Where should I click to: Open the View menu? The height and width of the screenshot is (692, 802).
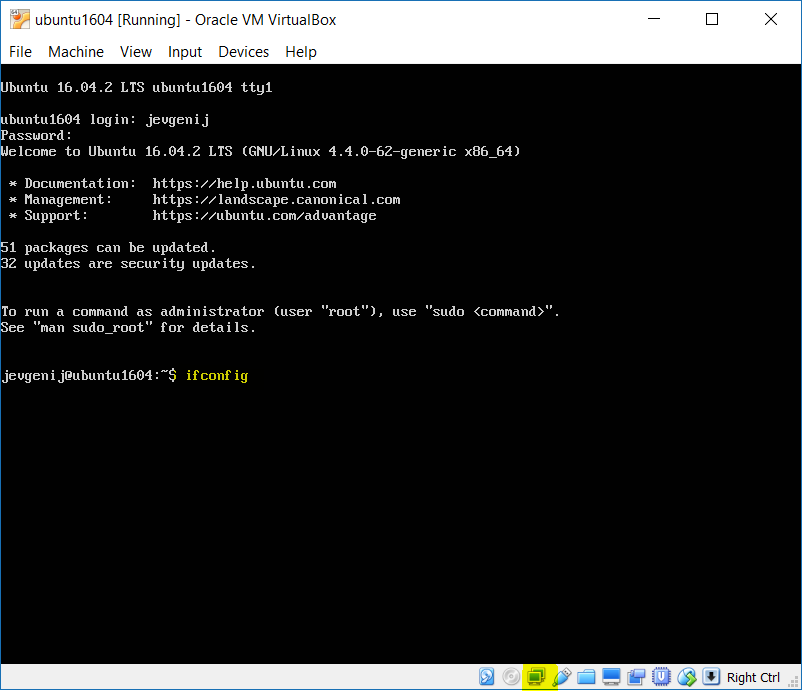(136, 52)
